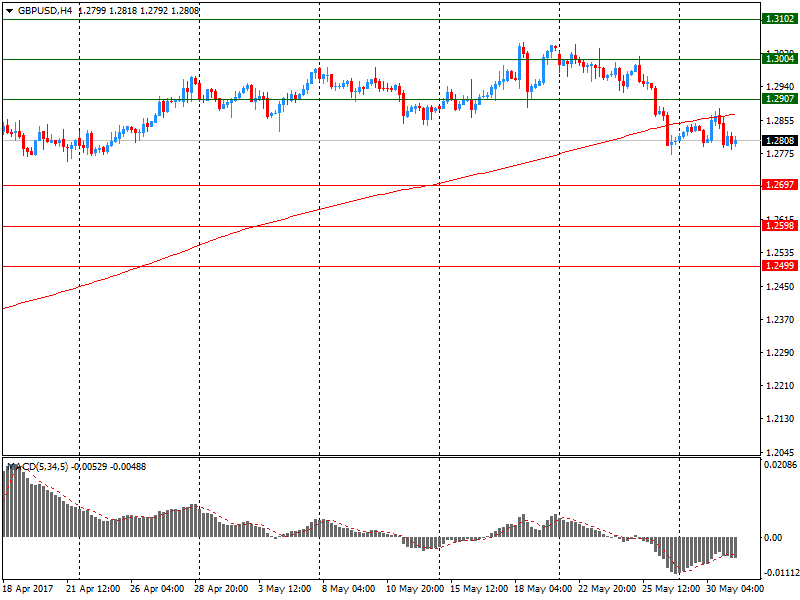This screenshot has width=800, height=600.
Task: Click the 1.2775 price scale value
Action: 781,154
